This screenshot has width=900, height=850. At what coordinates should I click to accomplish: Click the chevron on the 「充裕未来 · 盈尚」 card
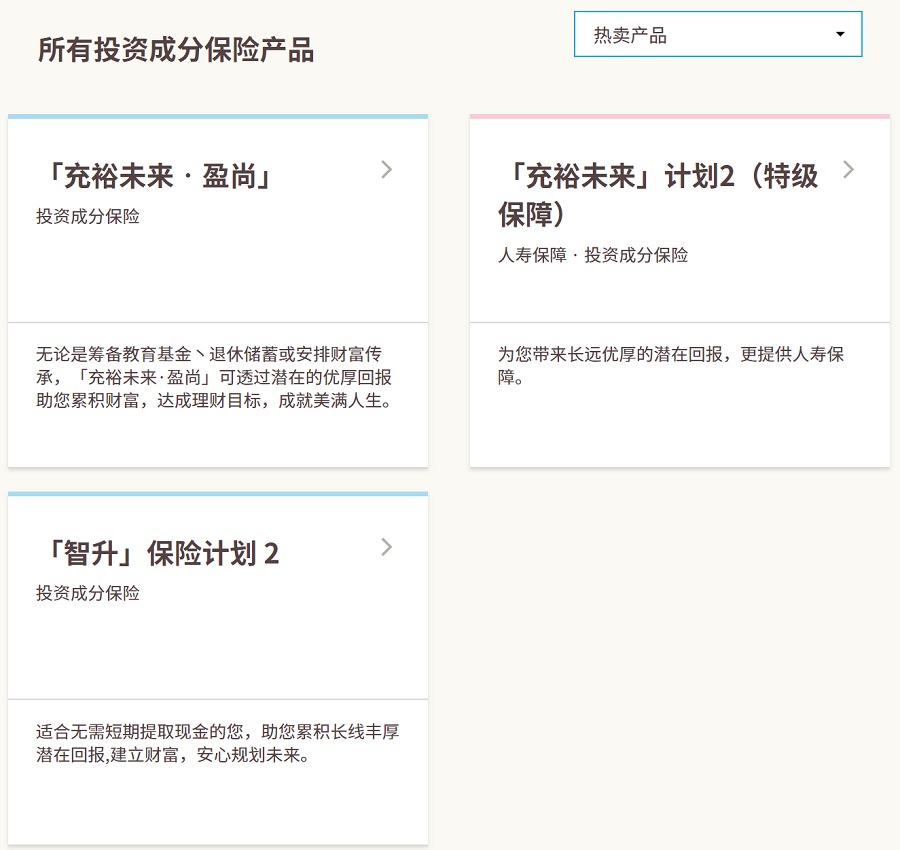click(387, 170)
